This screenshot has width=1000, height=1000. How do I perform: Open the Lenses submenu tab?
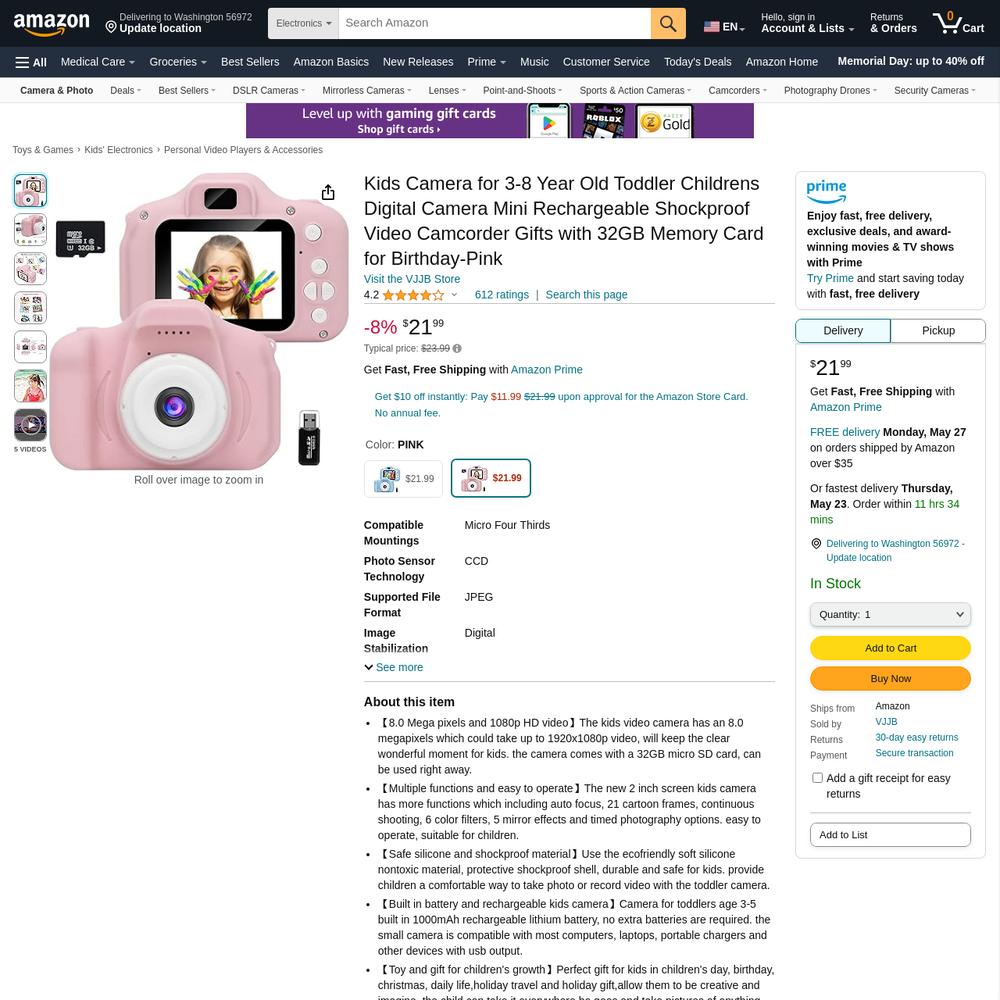pyautogui.click(x=447, y=91)
